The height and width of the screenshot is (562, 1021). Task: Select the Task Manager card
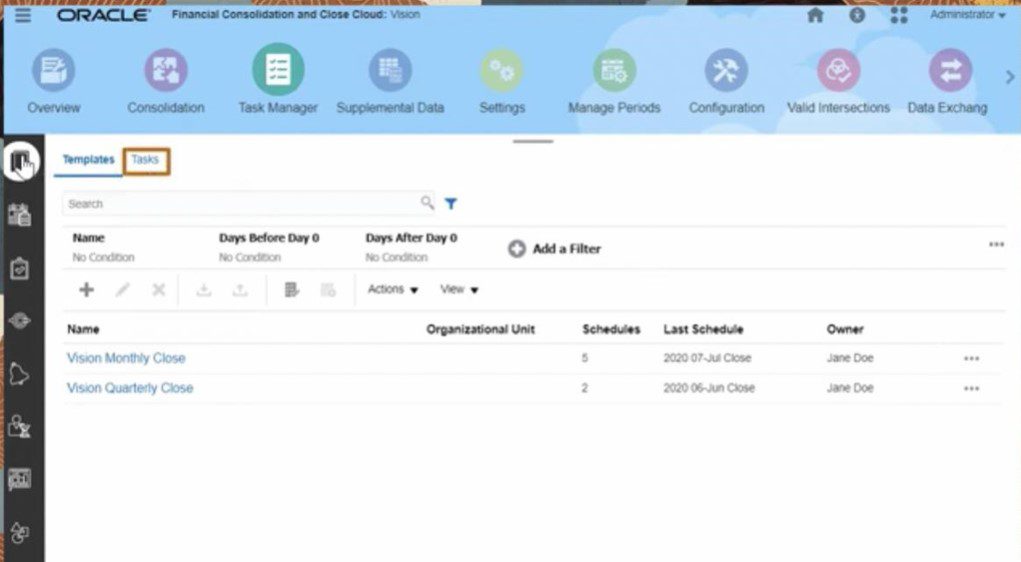point(278,80)
